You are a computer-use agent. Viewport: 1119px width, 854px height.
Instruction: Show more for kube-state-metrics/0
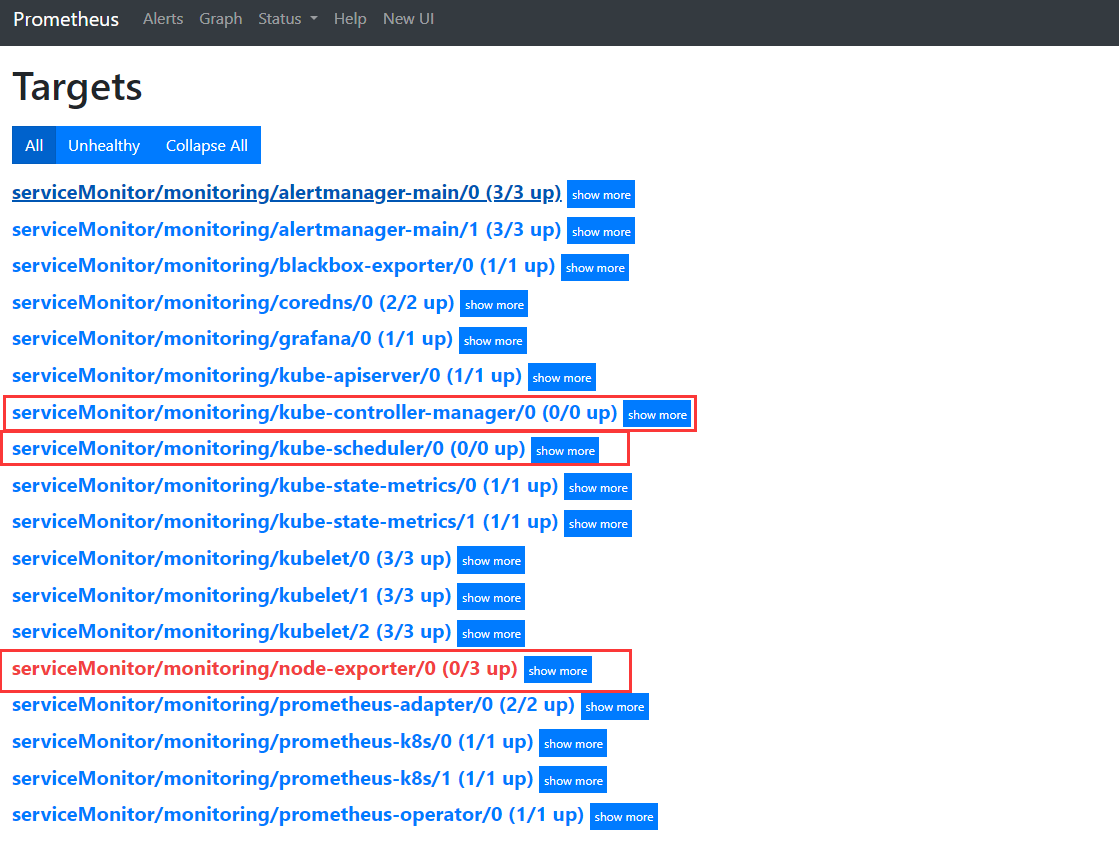coord(598,487)
